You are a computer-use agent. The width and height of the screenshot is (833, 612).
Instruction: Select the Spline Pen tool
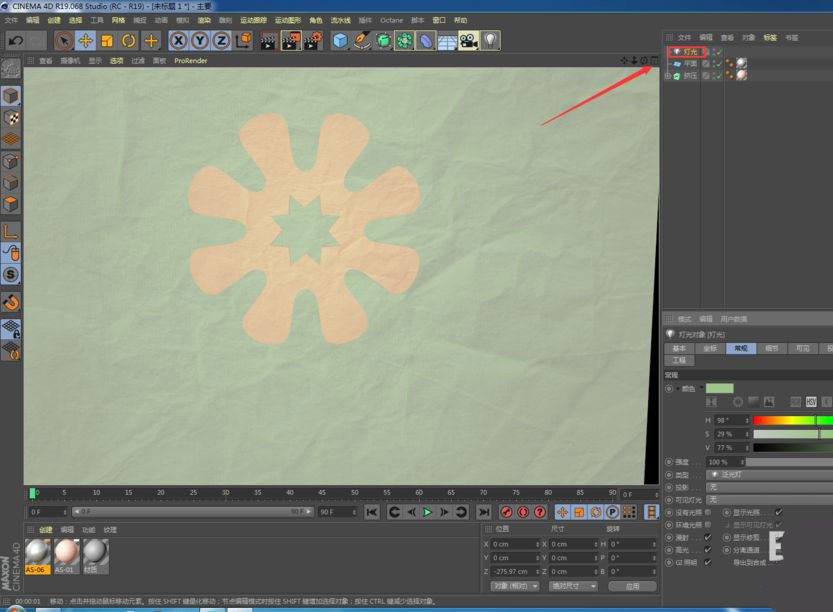pos(362,40)
